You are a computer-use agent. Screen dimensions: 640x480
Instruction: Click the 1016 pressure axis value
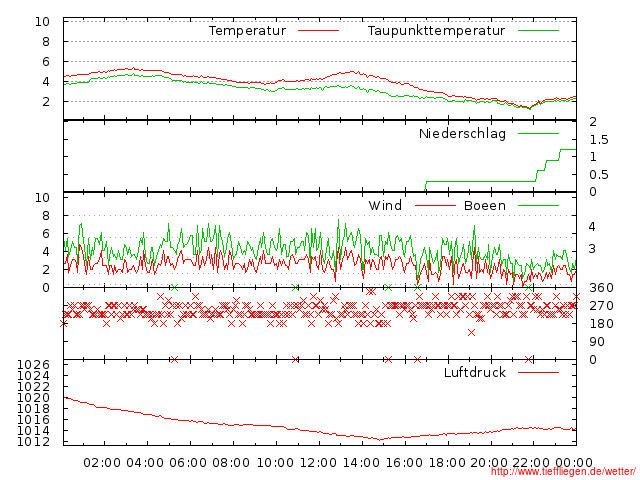(33, 420)
